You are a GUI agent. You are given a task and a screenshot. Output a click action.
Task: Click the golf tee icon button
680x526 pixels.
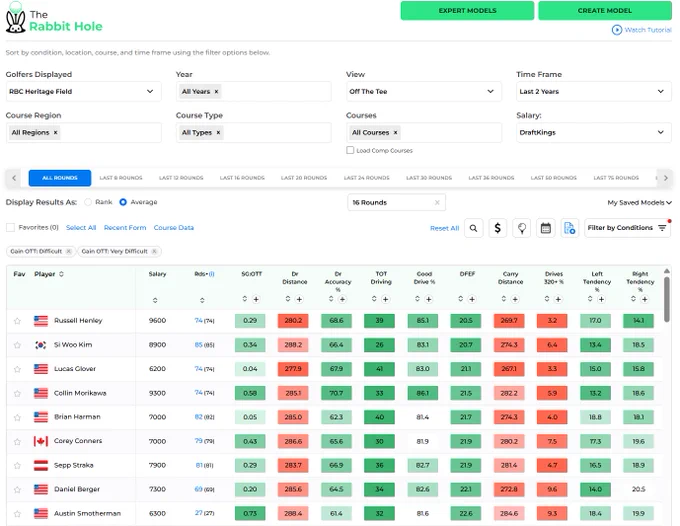click(522, 228)
